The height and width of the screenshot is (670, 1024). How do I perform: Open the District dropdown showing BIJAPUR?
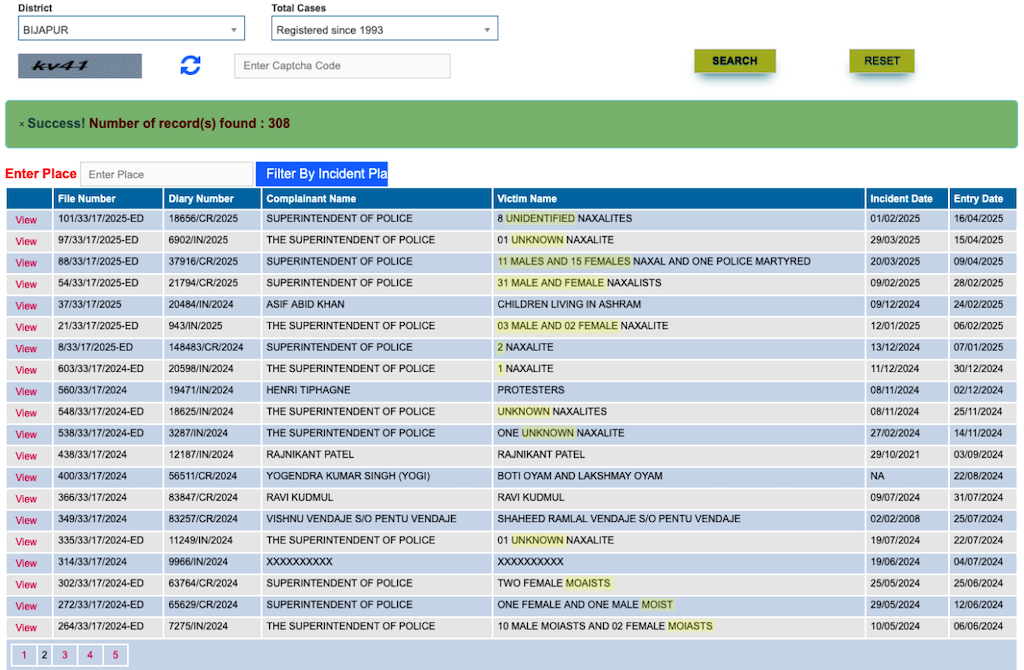point(131,30)
